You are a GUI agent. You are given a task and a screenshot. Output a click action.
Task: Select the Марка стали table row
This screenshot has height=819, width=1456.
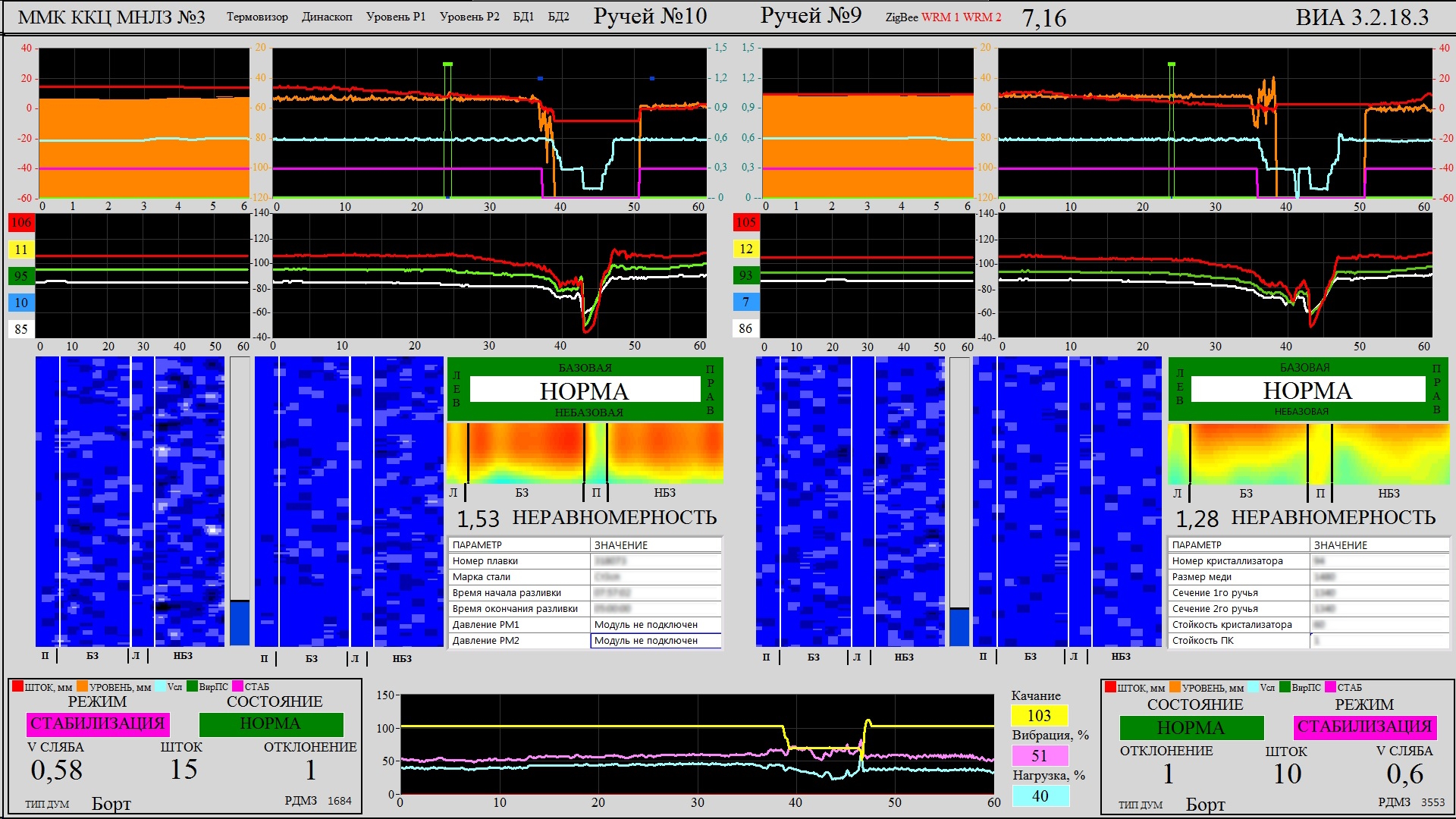pos(585,577)
